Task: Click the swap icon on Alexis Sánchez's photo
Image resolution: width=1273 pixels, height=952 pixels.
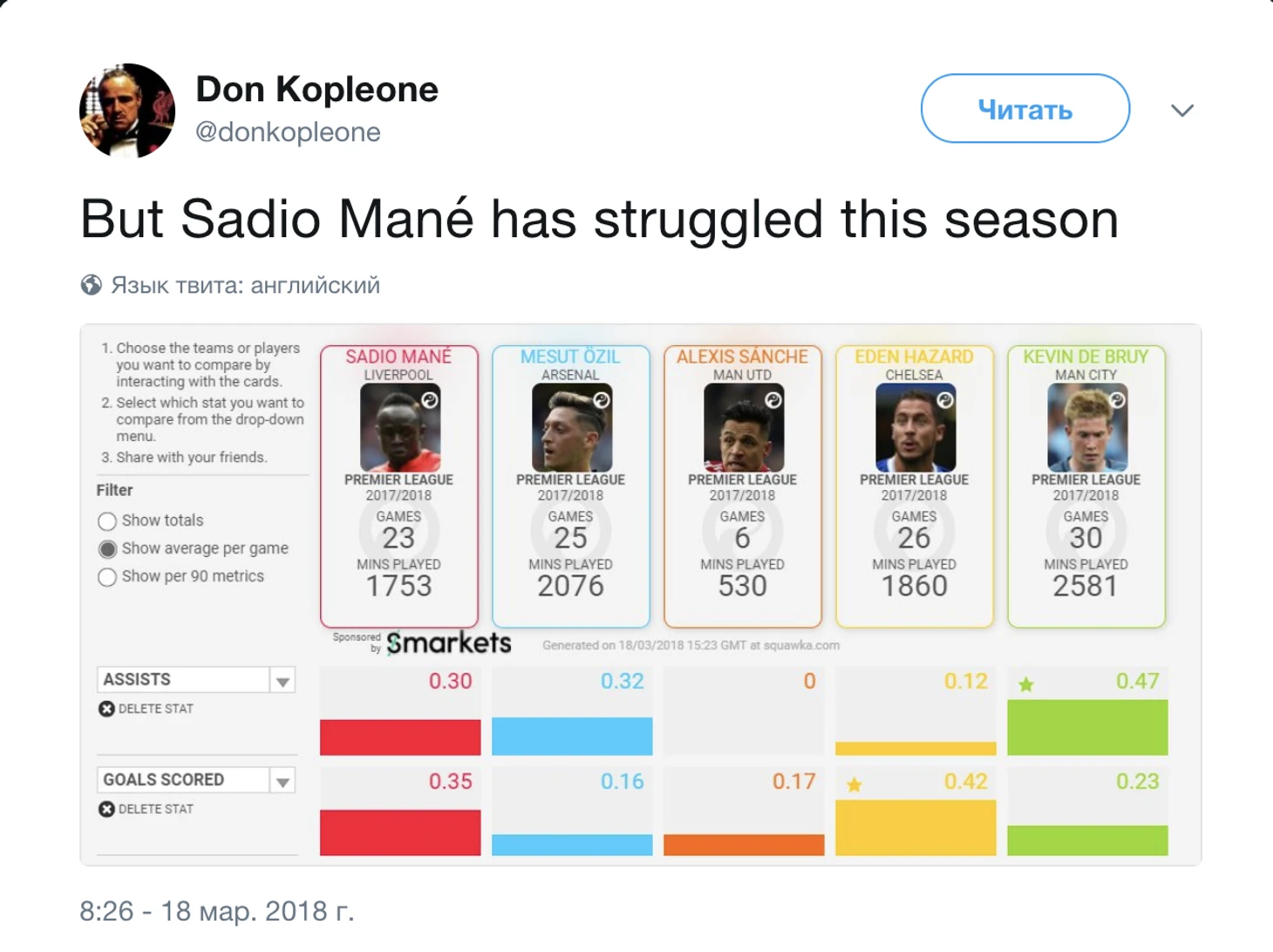Action: point(773,400)
